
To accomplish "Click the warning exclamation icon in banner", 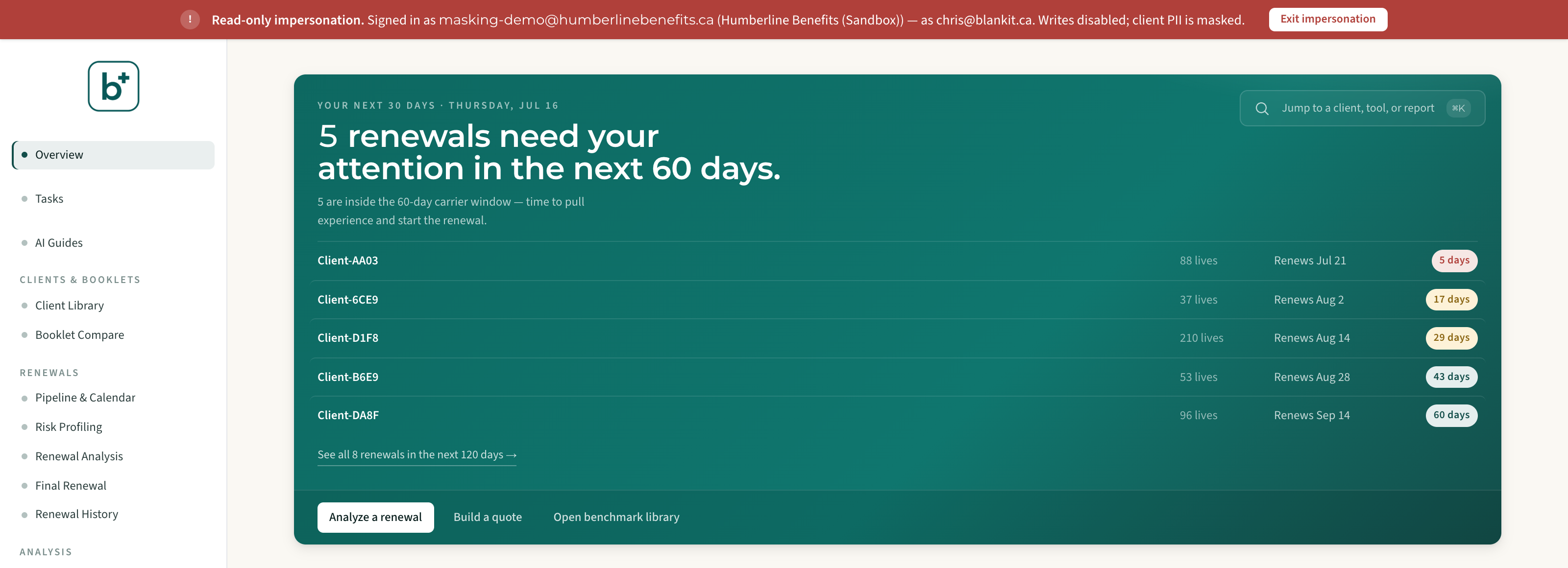I will 190,20.
